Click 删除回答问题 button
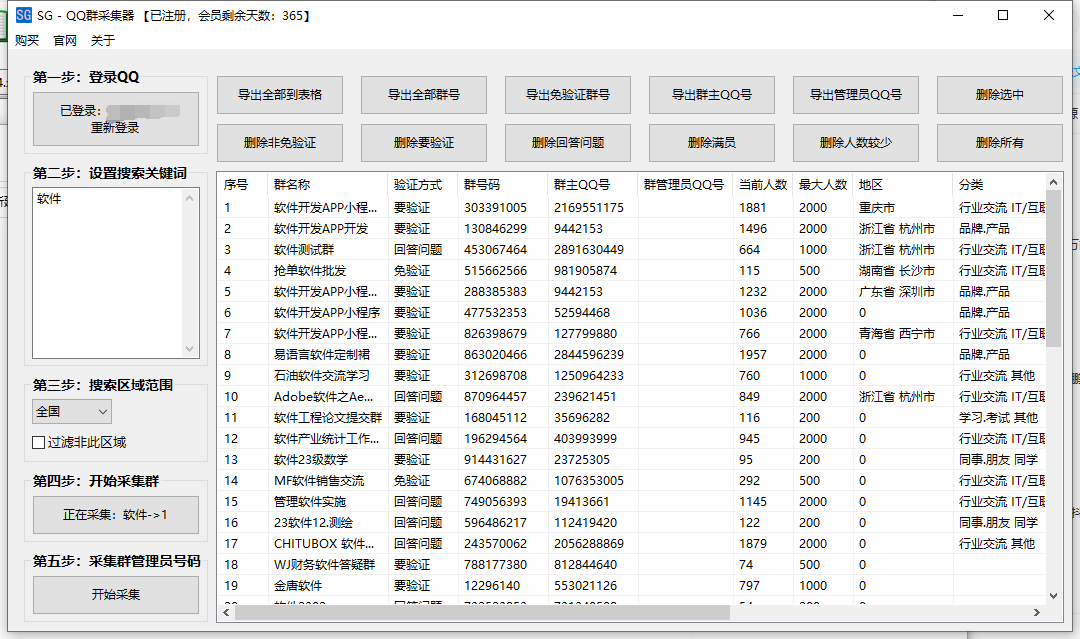 [x=568, y=143]
